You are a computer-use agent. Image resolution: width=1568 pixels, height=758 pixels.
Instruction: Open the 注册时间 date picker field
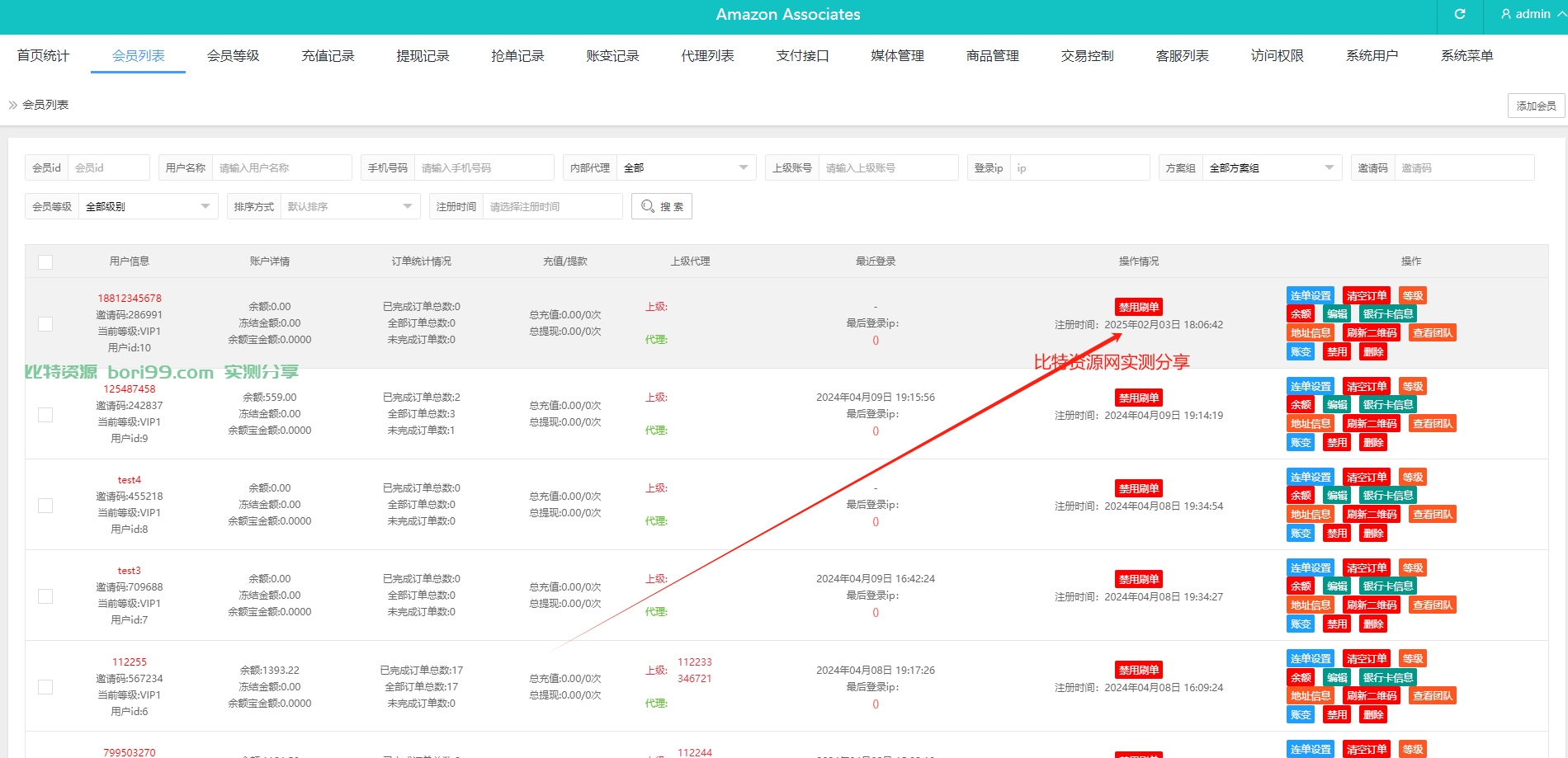552,206
